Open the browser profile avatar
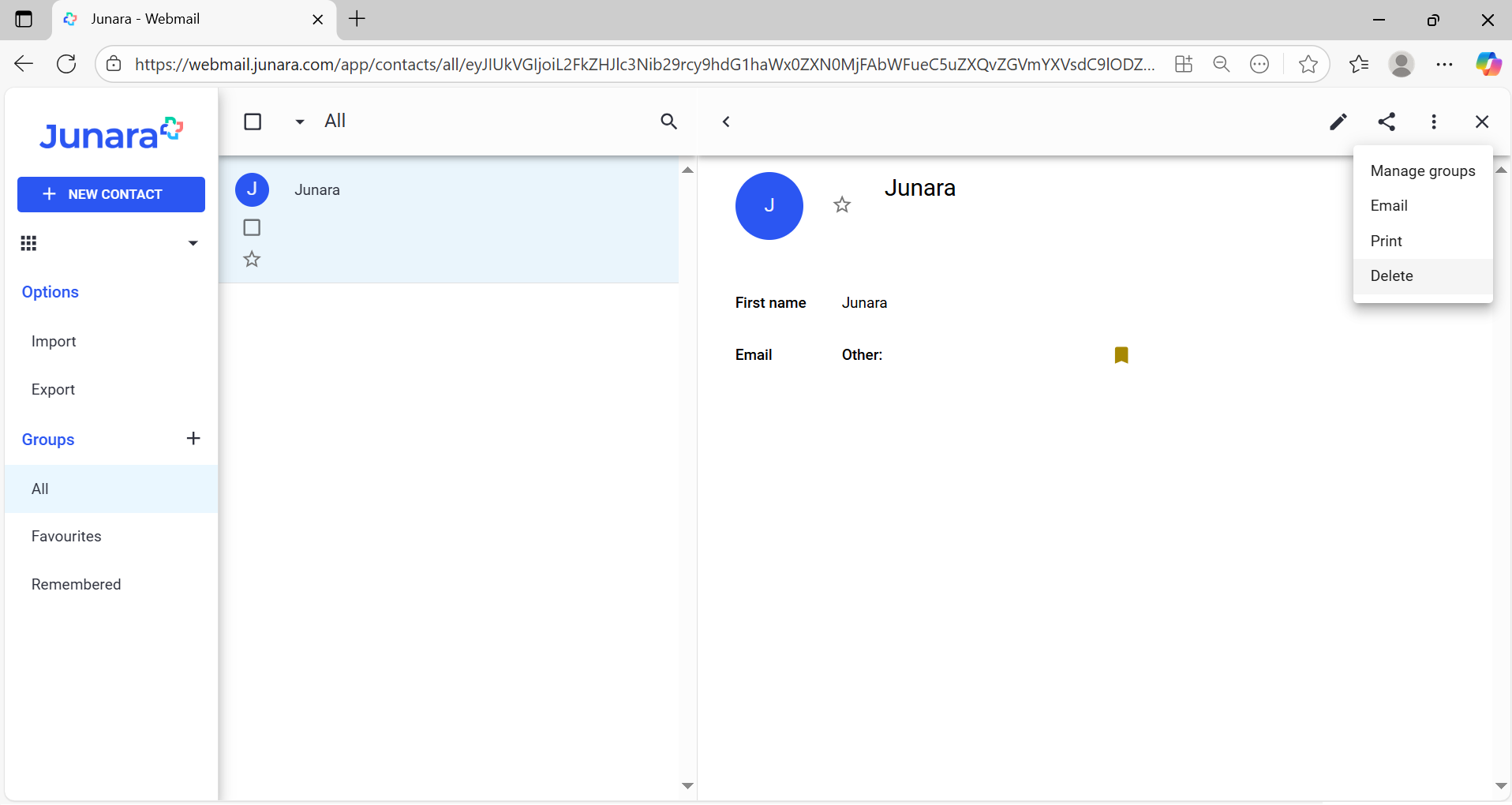The image size is (1512, 805). pyautogui.click(x=1402, y=64)
